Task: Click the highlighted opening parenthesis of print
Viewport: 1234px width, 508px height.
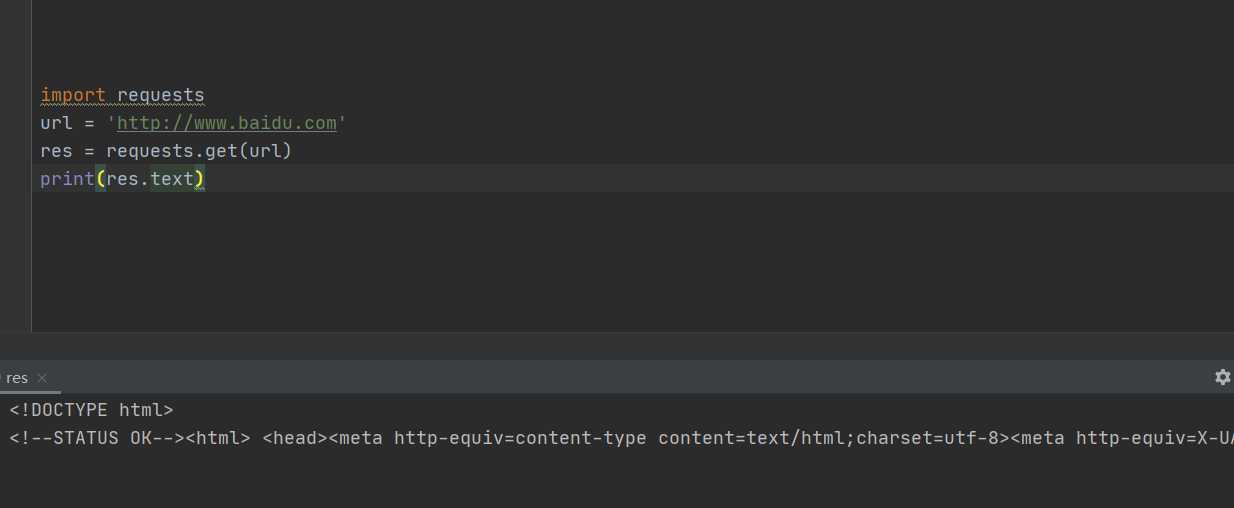Action: pos(100,179)
